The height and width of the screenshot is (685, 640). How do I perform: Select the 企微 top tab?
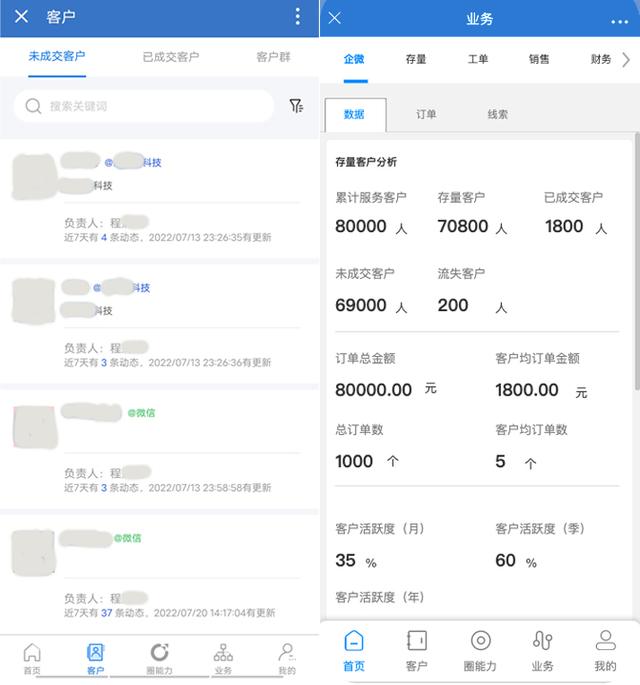click(x=354, y=59)
